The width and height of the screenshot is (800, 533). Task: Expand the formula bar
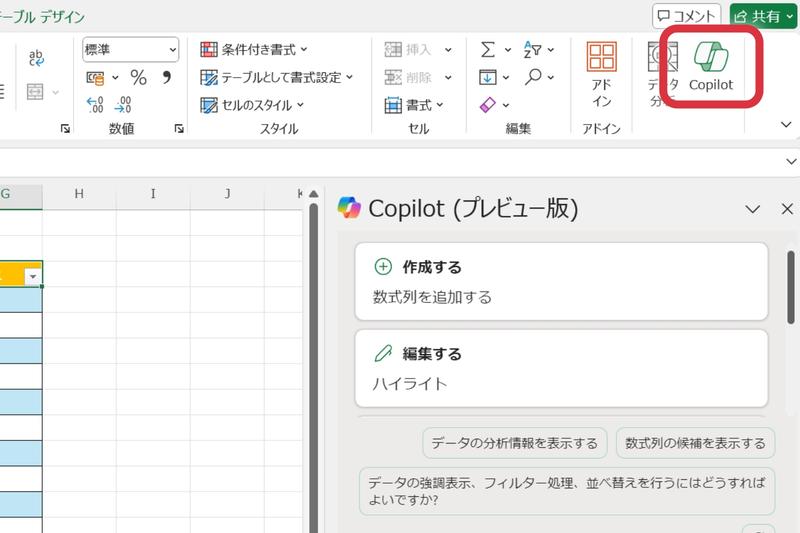[x=791, y=162]
